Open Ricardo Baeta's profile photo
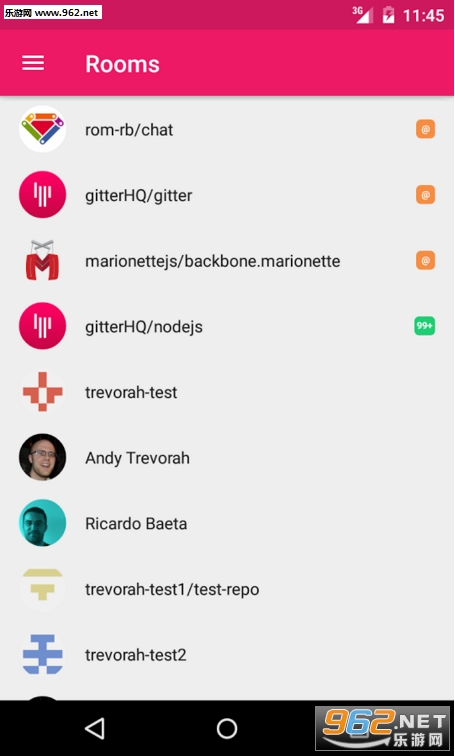This screenshot has width=455, height=756. [42, 523]
